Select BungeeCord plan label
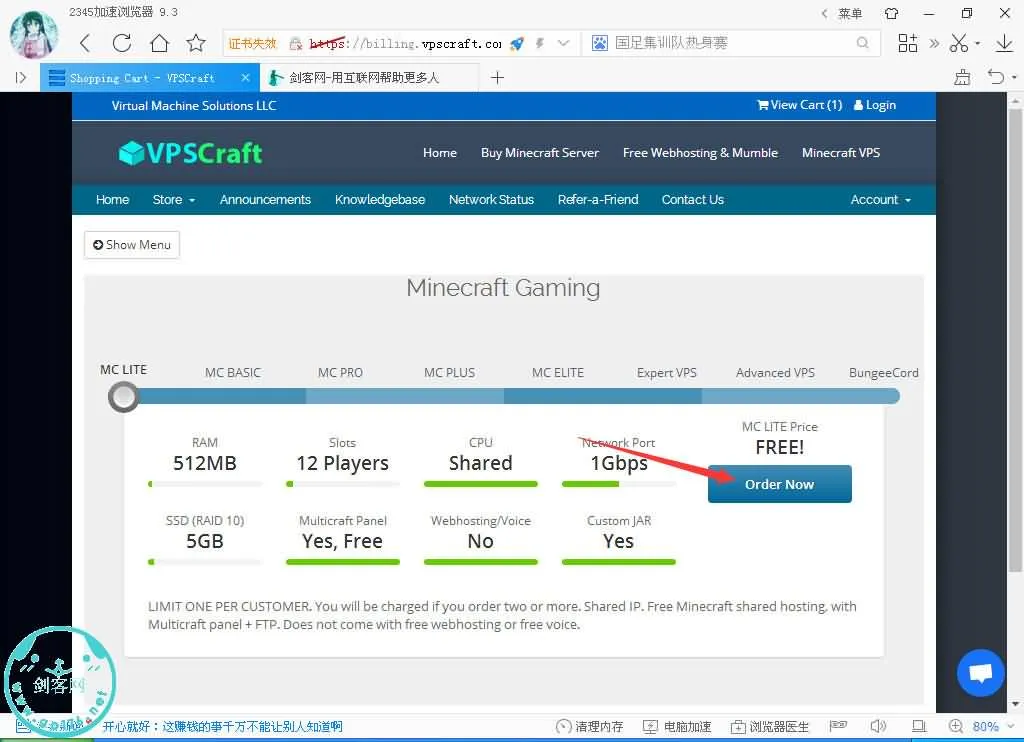Image resolution: width=1024 pixels, height=742 pixels. (x=884, y=373)
